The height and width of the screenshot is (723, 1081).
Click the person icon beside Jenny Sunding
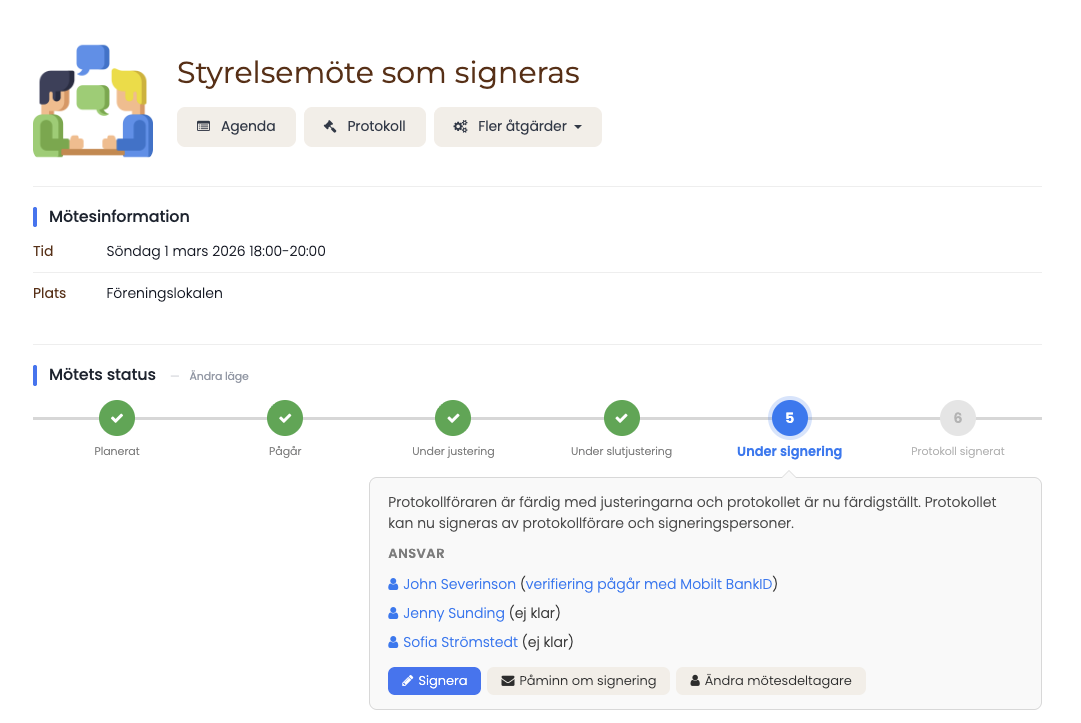tap(393, 613)
